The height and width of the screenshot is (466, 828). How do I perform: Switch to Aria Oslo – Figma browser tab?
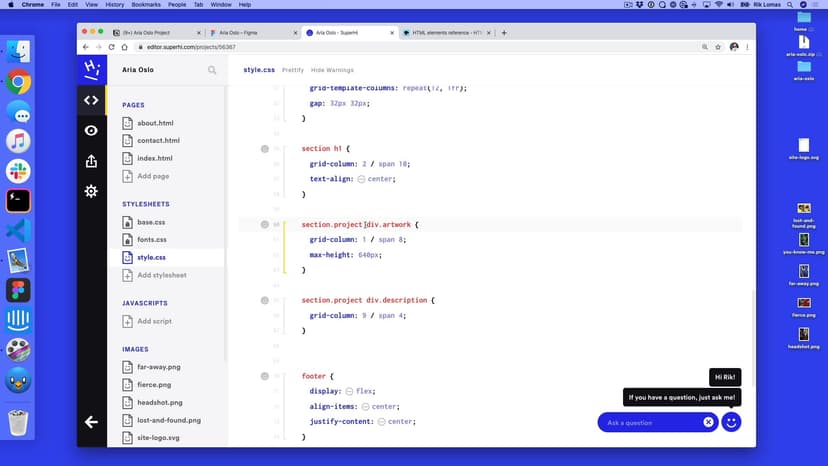click(248, 33)
